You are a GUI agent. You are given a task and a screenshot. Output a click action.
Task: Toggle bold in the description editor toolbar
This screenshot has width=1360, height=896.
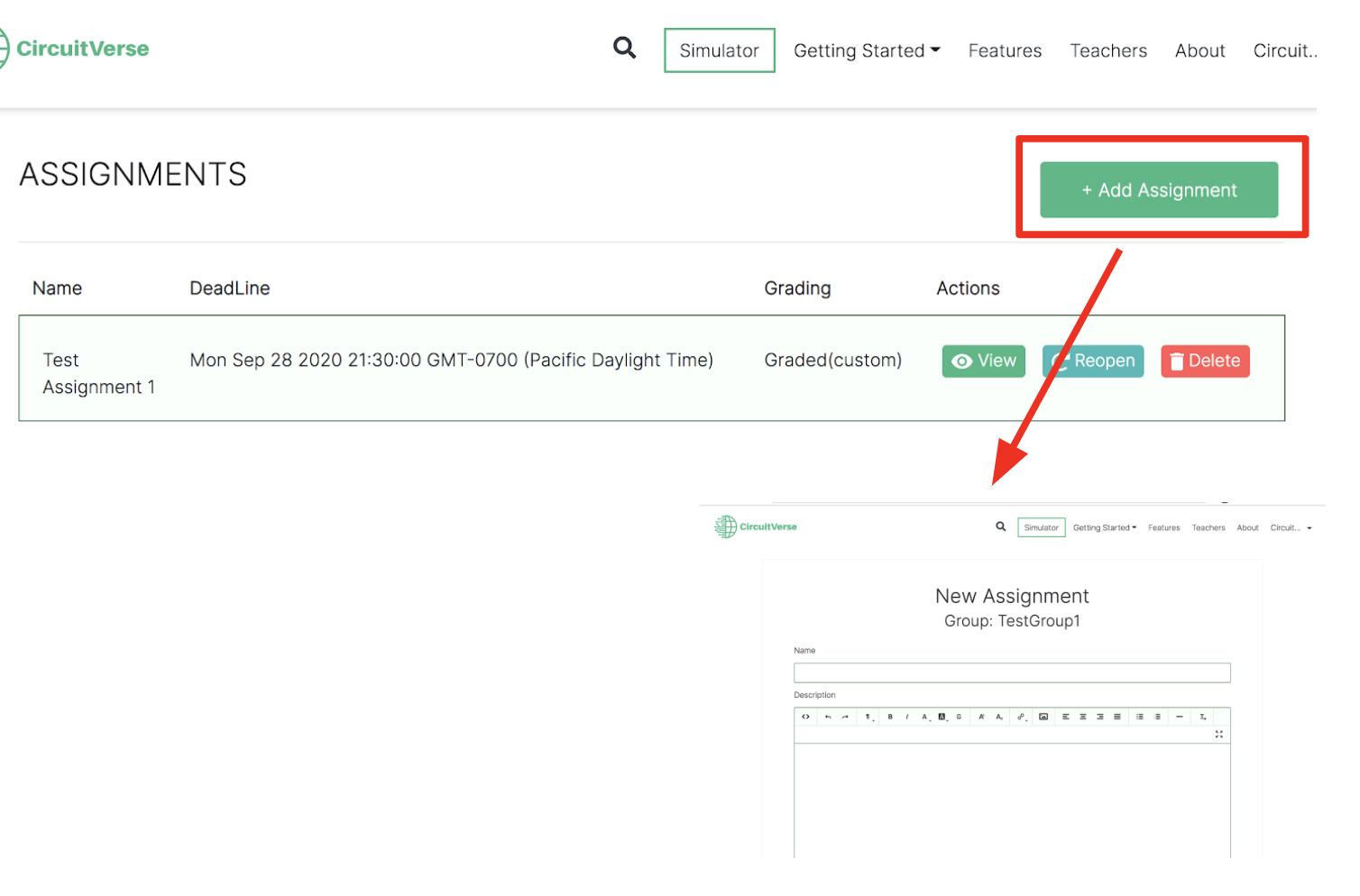(890, 717)
